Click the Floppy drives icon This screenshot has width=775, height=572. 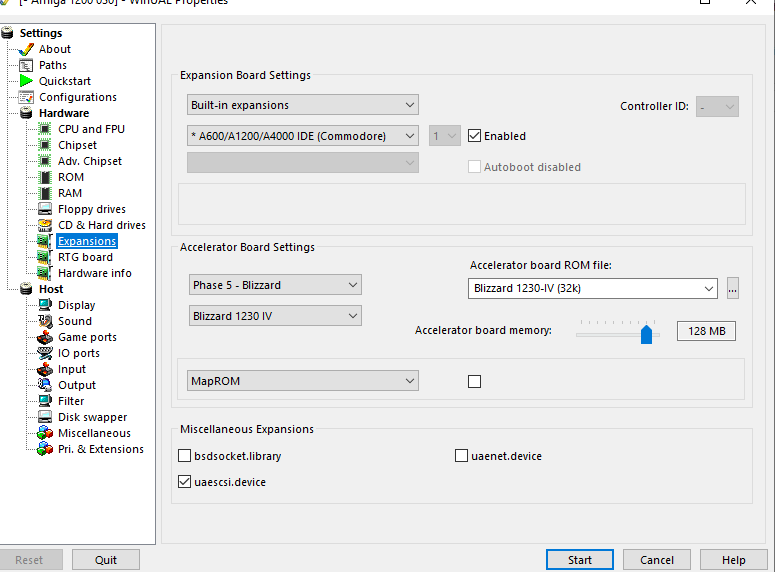tap(44, 209)
